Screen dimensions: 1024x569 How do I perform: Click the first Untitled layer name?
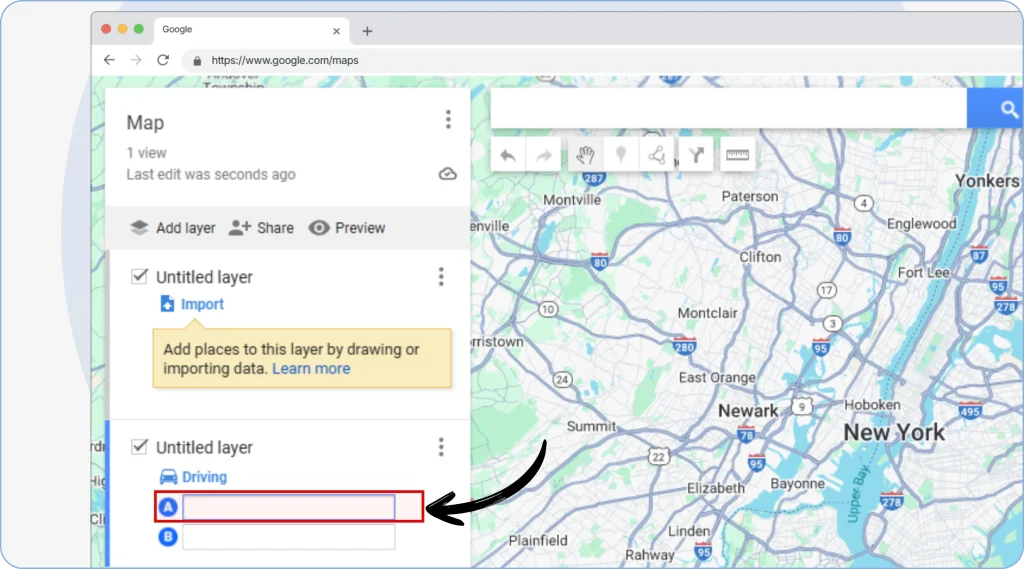tap(204, 277)
